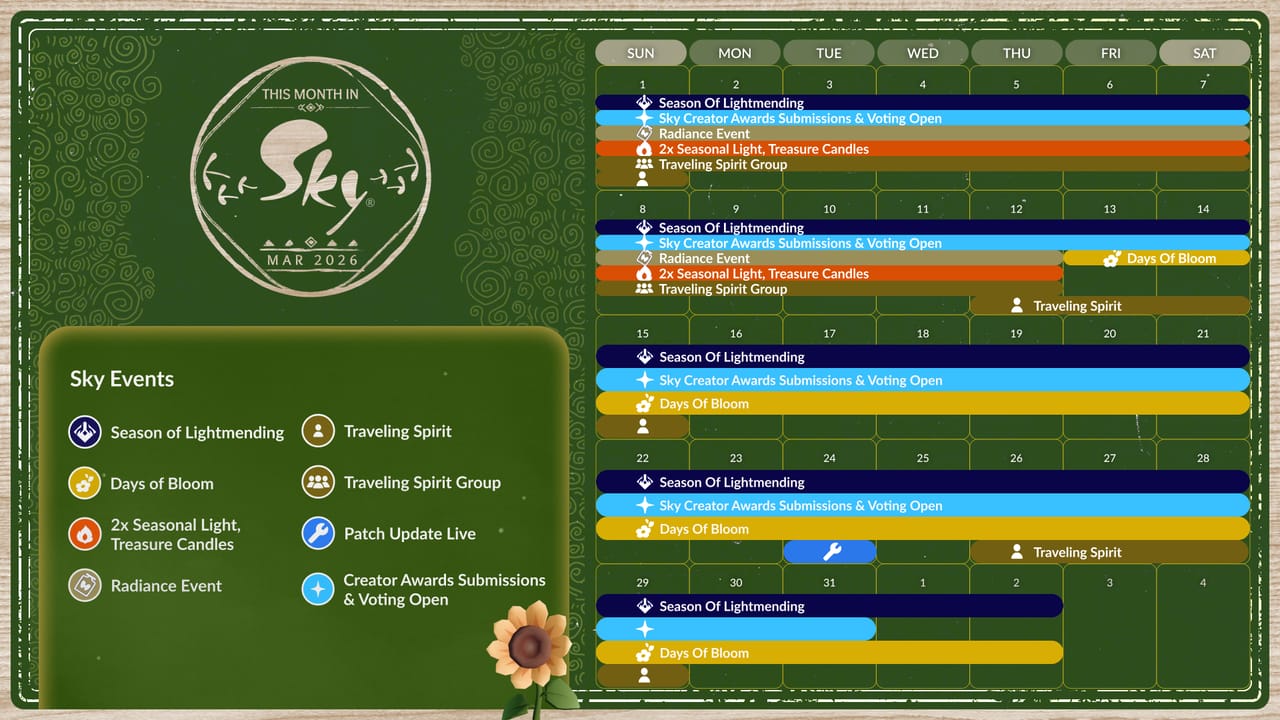Screen dimensions: 1280x720
Task: Open the Traveling Spirit bar starting March 12
Action: pos(1110,306)
